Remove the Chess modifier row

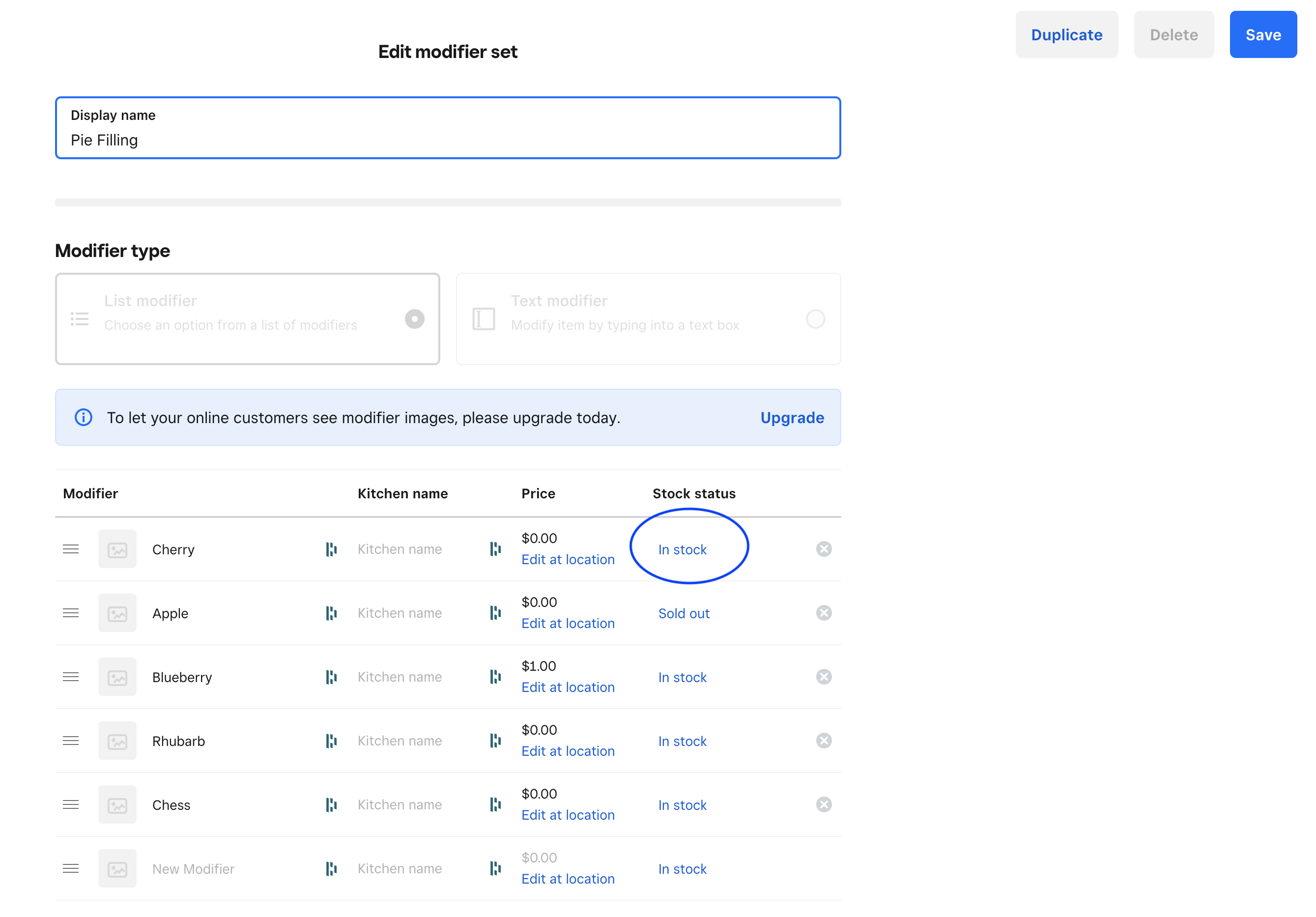[824, 804]
